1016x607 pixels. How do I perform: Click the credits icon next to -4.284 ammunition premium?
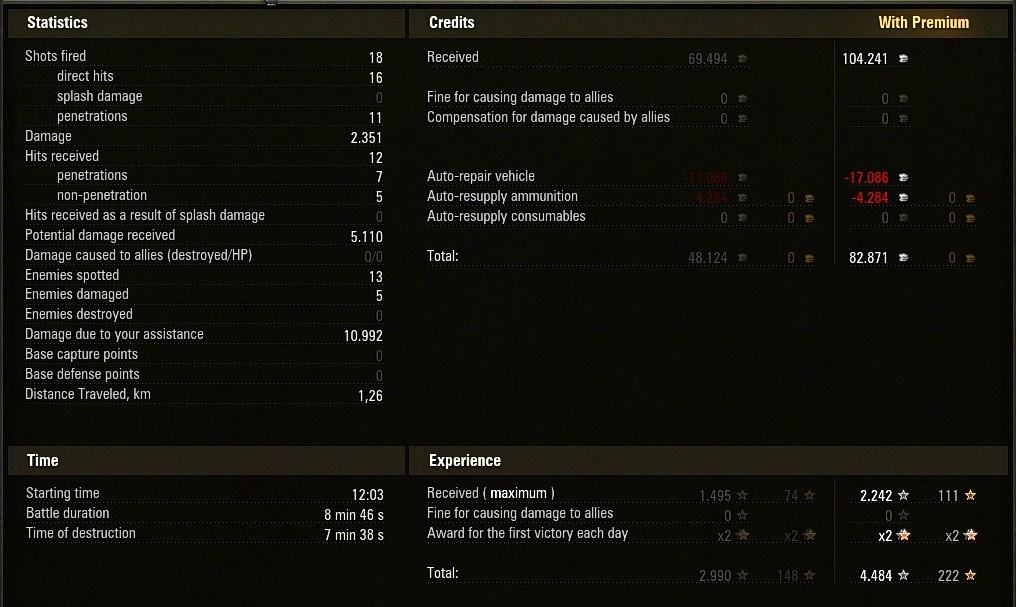pyautogui.click(x=903, y=198)
